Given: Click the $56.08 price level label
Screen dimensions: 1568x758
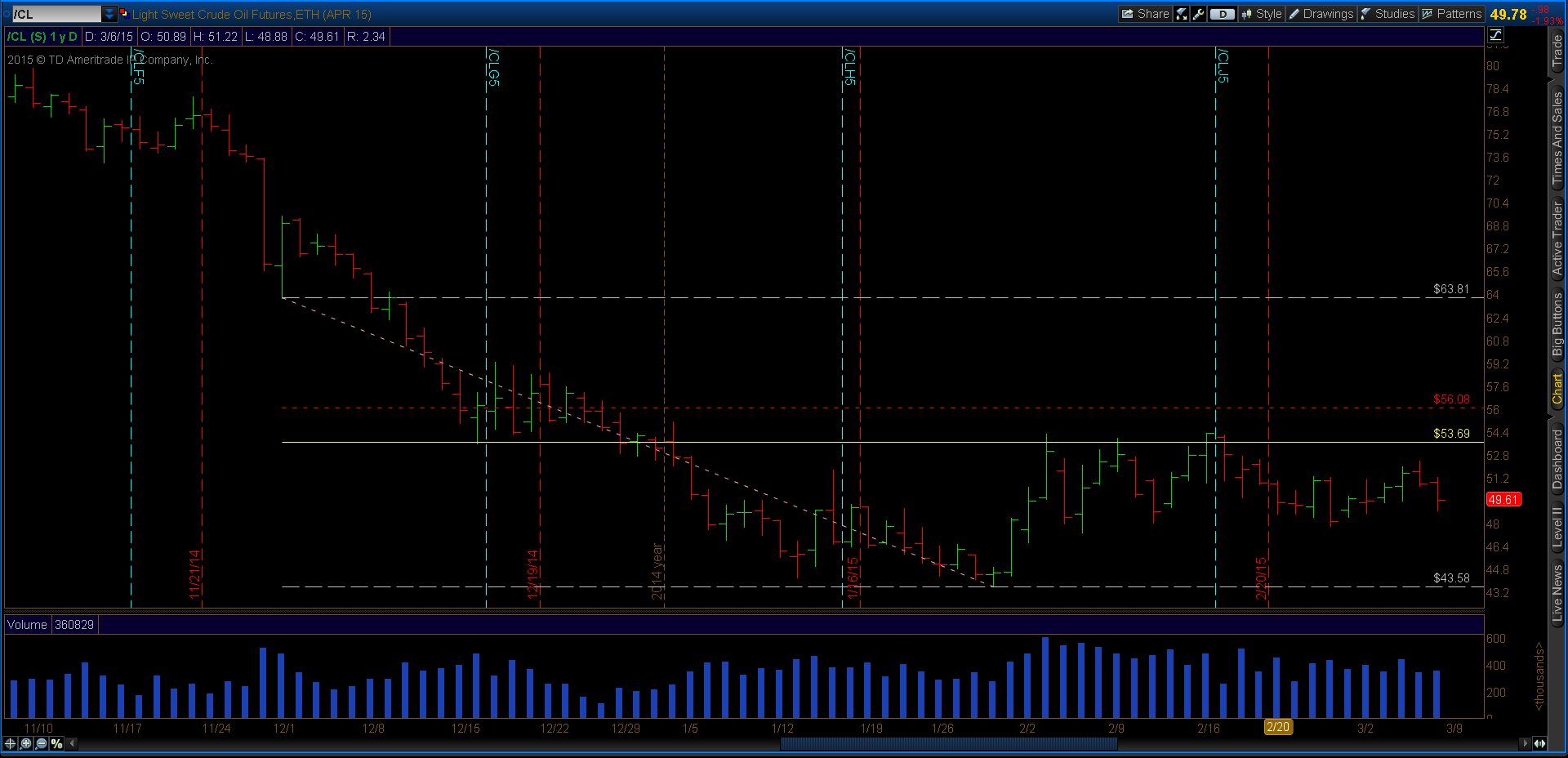Looking at the screenshot, I should click(1451, 399).
